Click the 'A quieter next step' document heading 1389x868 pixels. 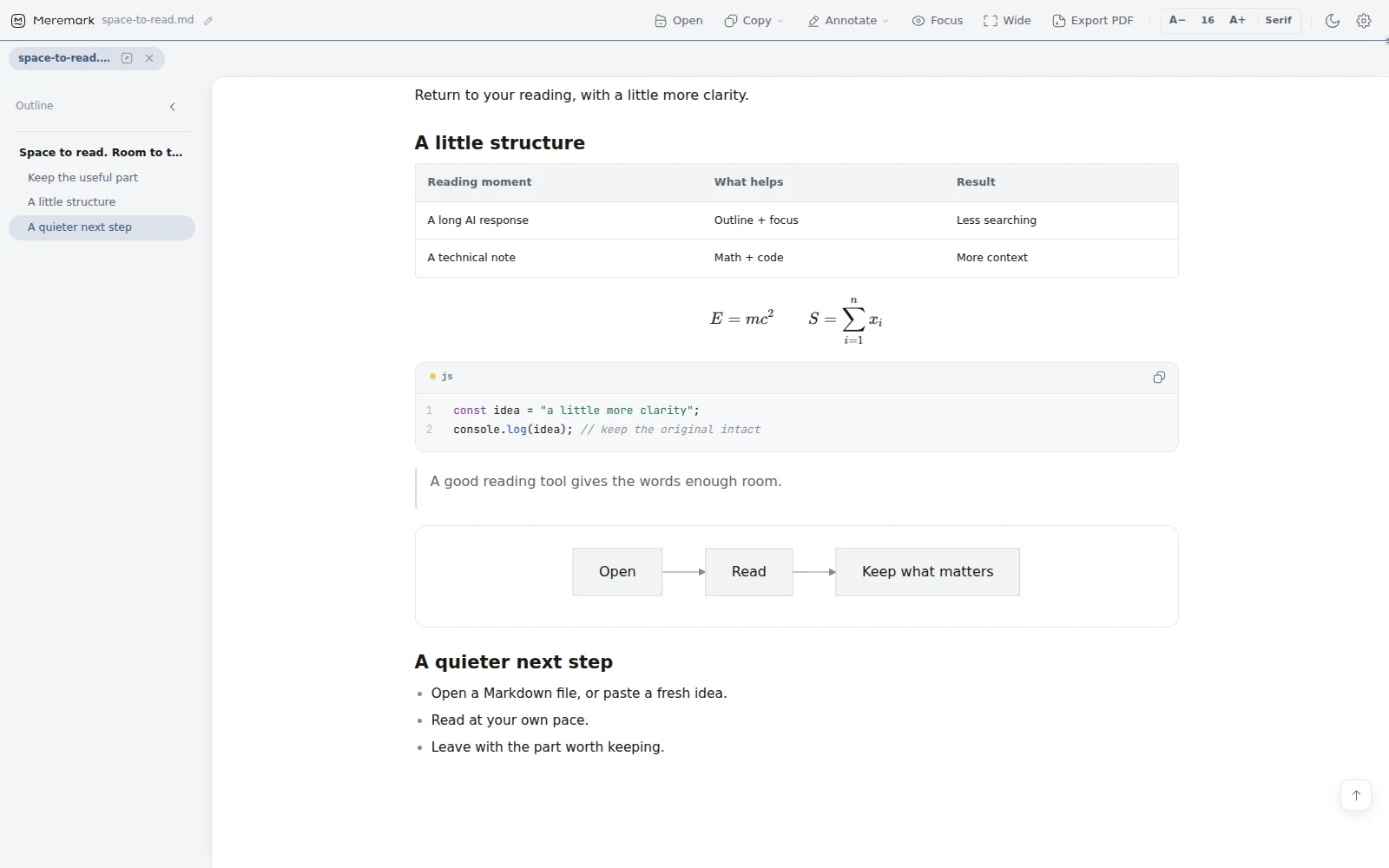coord(514,662)
